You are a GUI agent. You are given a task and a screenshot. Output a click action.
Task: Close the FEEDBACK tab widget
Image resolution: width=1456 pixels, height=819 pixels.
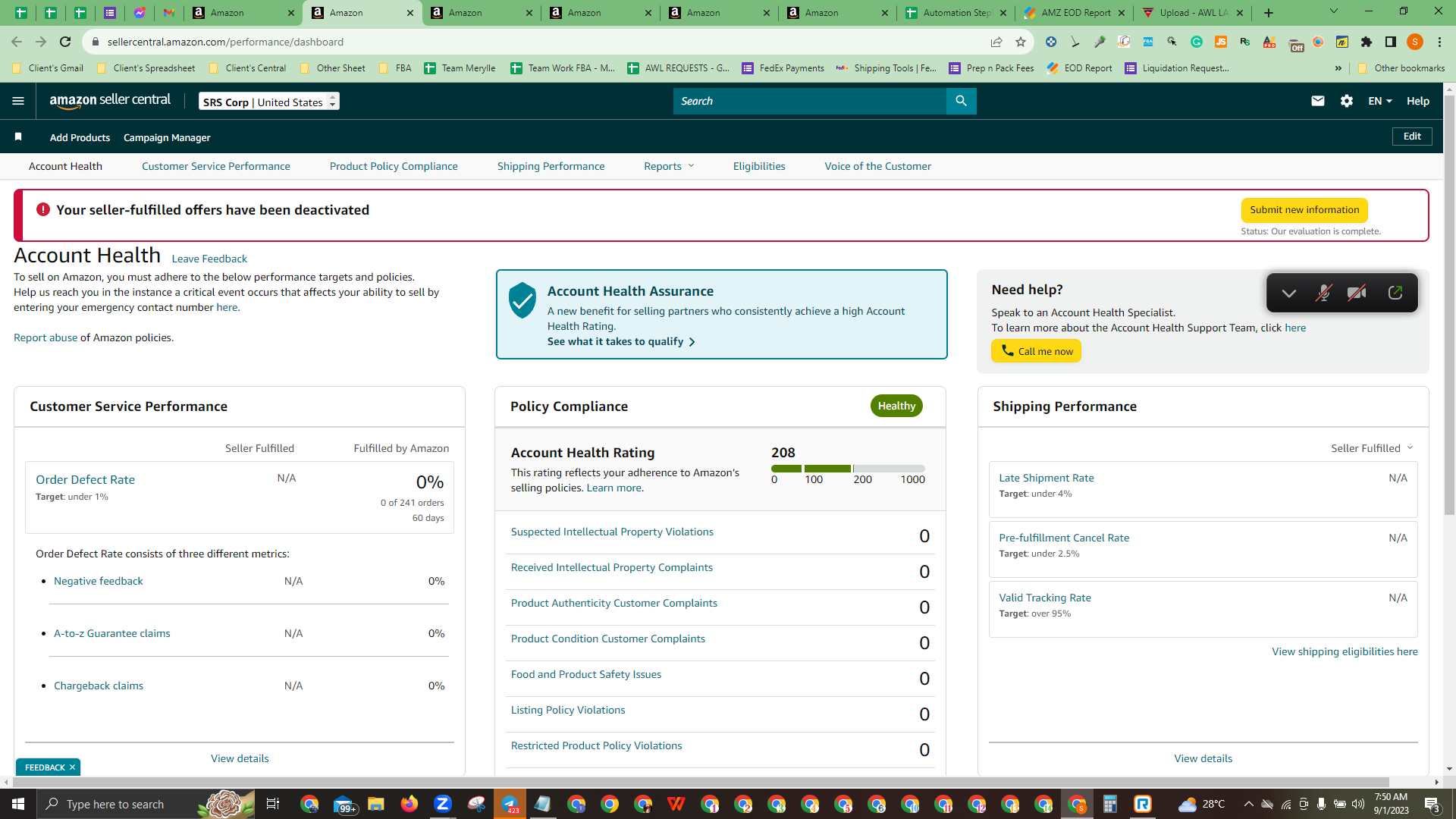click(73, 767)
